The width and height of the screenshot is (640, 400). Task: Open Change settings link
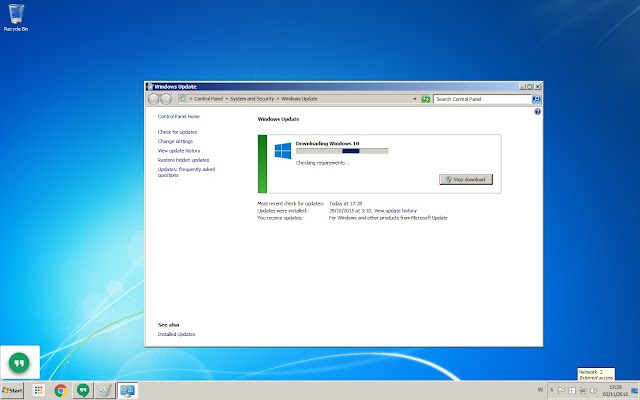tap(175, 141)
